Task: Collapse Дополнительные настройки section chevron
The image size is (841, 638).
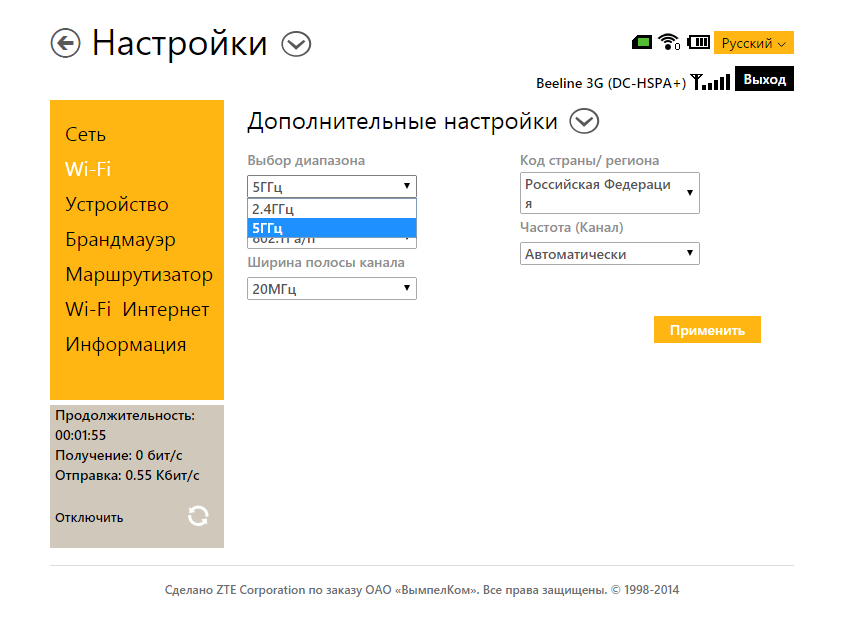Action: [x=584, y=121]
